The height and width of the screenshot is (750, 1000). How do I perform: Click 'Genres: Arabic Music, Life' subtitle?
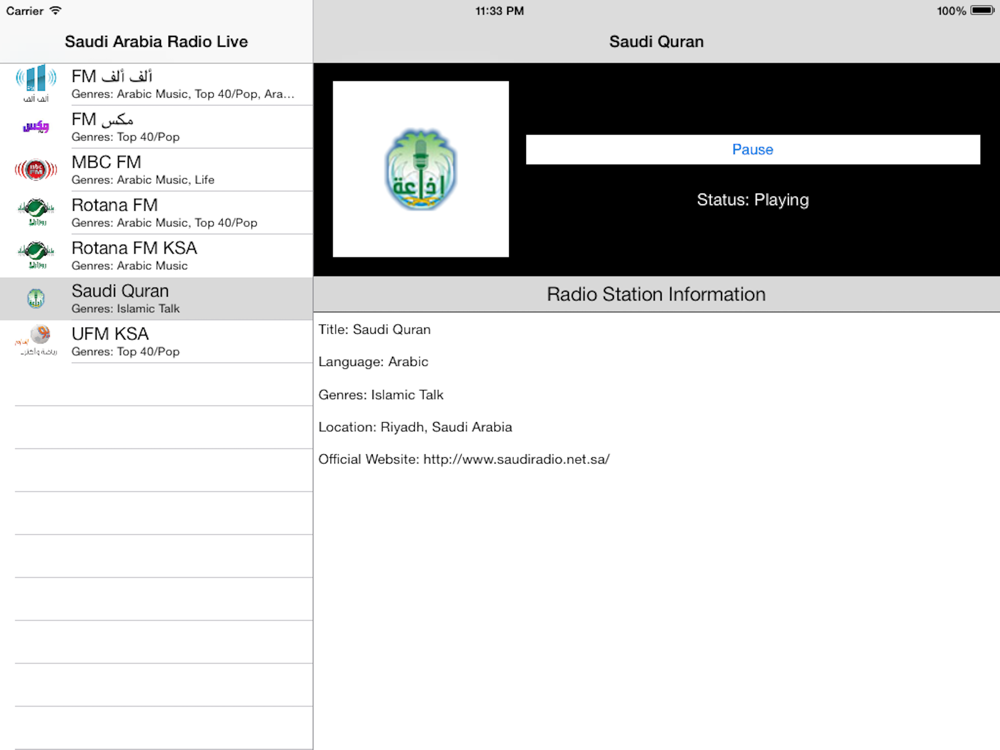click(x=143, y=180)
